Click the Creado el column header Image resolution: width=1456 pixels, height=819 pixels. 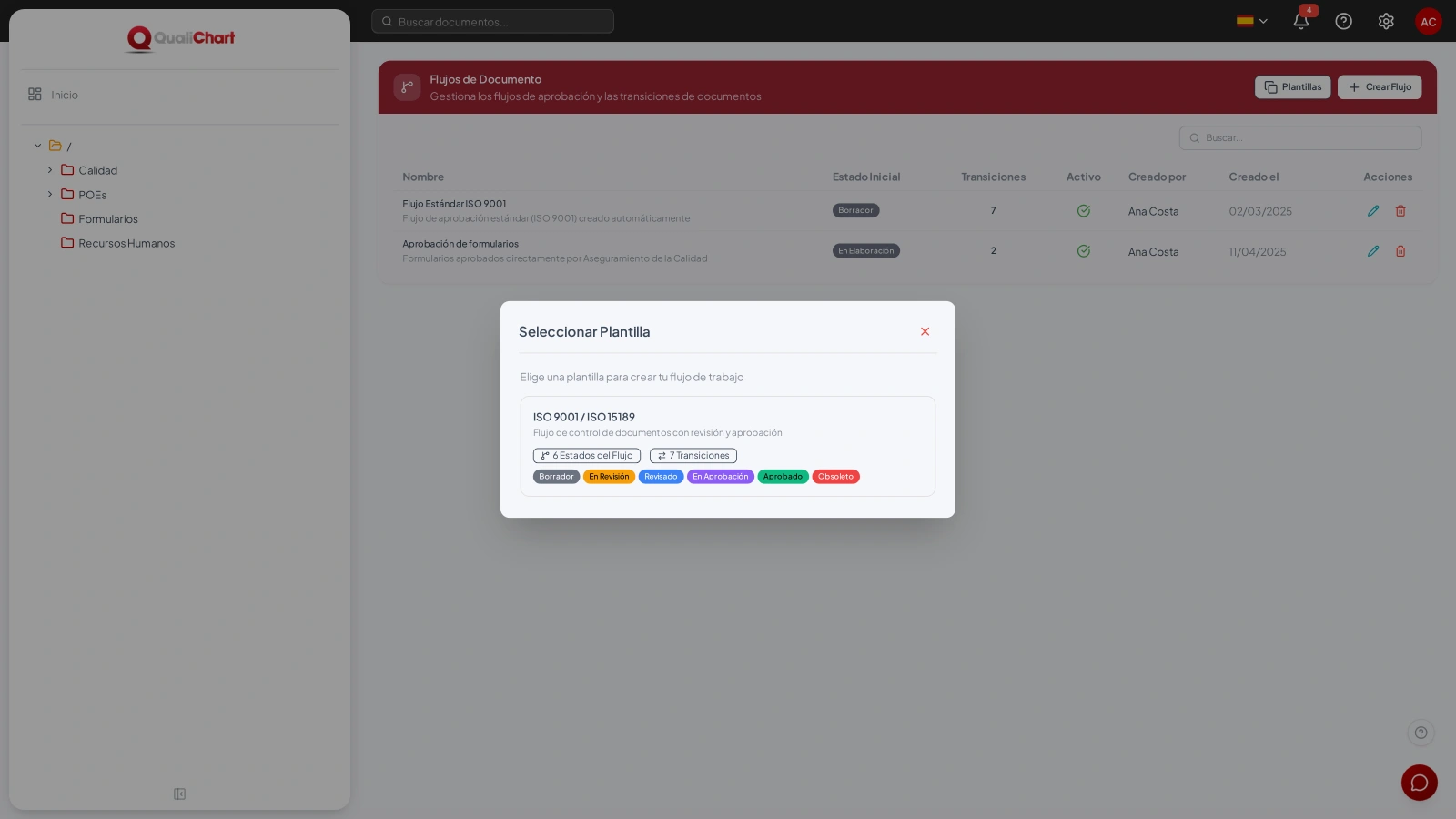point(1254,177)
